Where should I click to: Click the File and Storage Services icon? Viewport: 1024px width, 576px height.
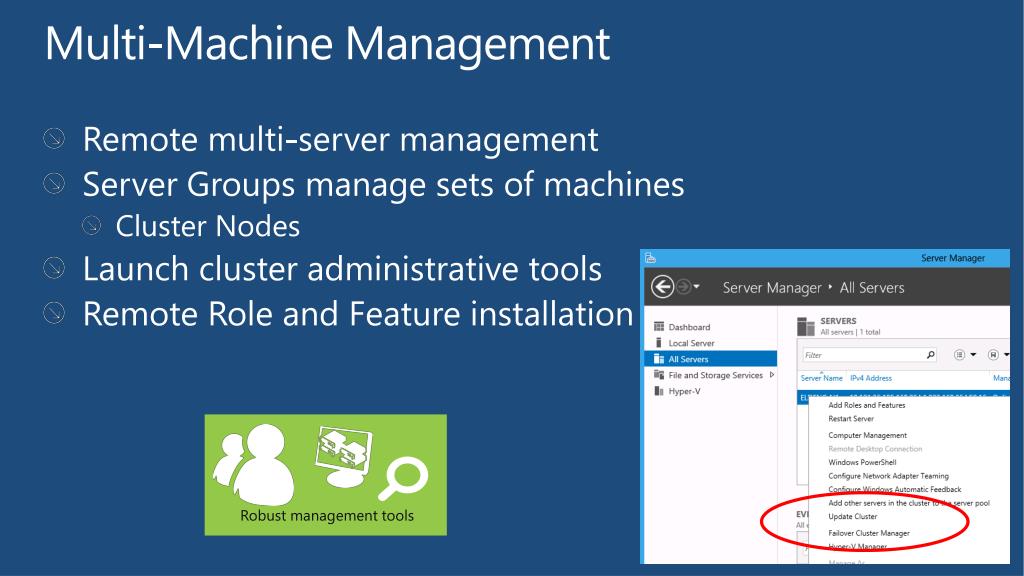659,375
